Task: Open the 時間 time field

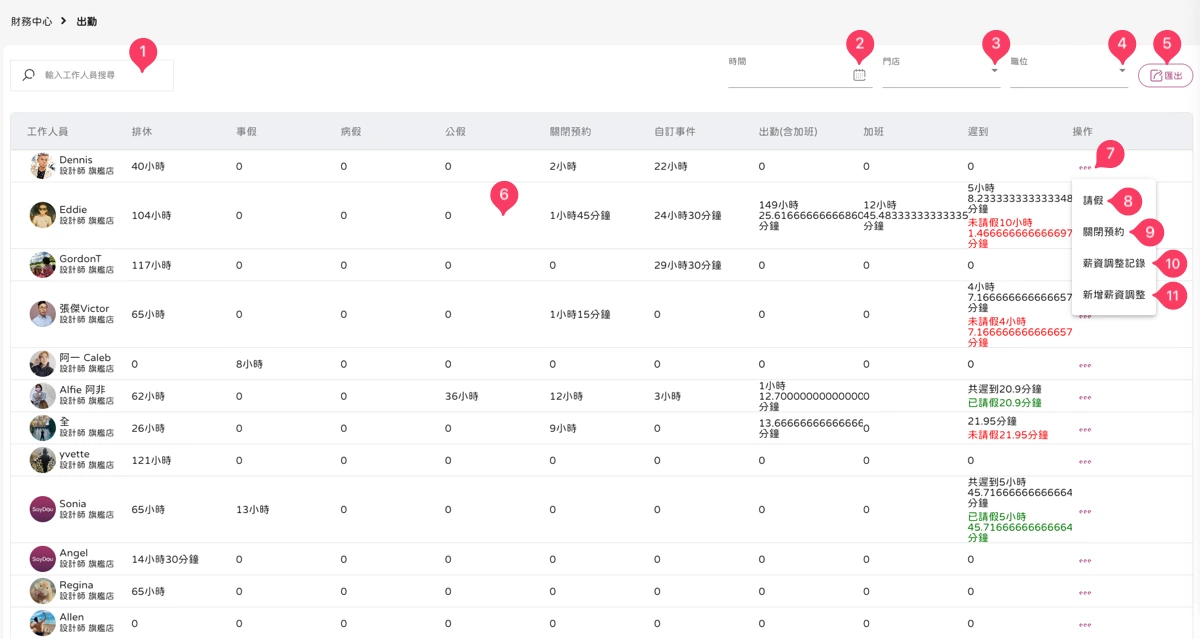Action: click(800, 69)
